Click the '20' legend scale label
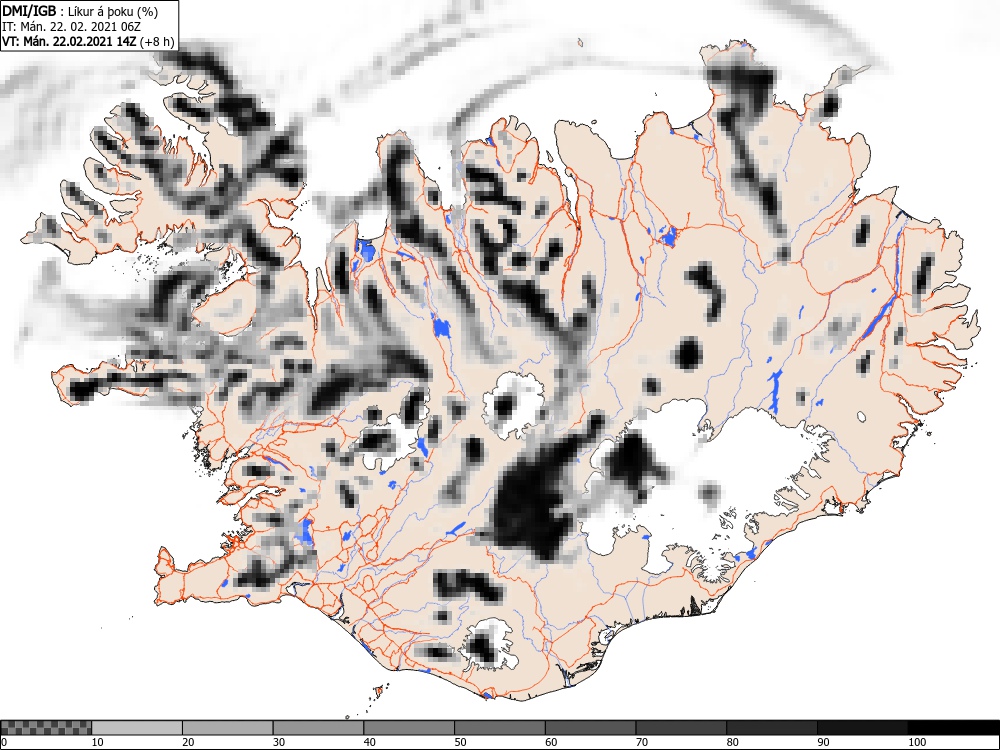This screenshot has height=750, width=1000. (188, 742)
